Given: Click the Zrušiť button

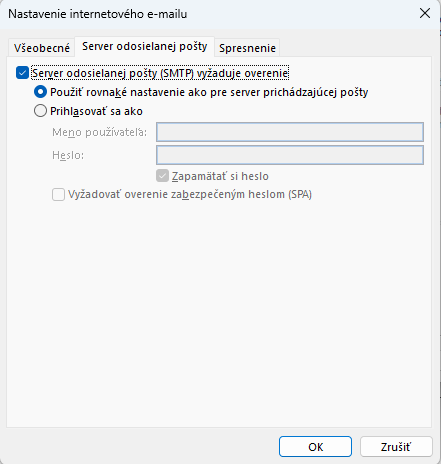Looking at the screenshot, I should [x=396, y=447].
